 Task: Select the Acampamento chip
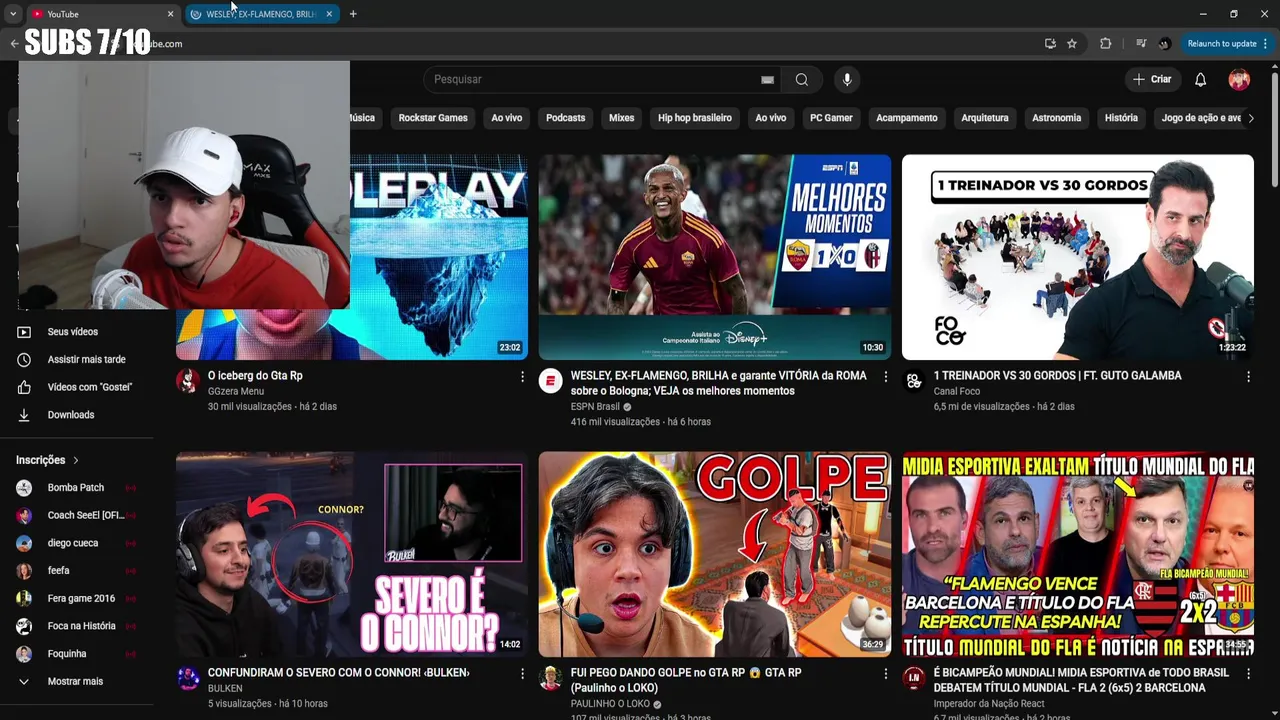(x=907, y=118)
